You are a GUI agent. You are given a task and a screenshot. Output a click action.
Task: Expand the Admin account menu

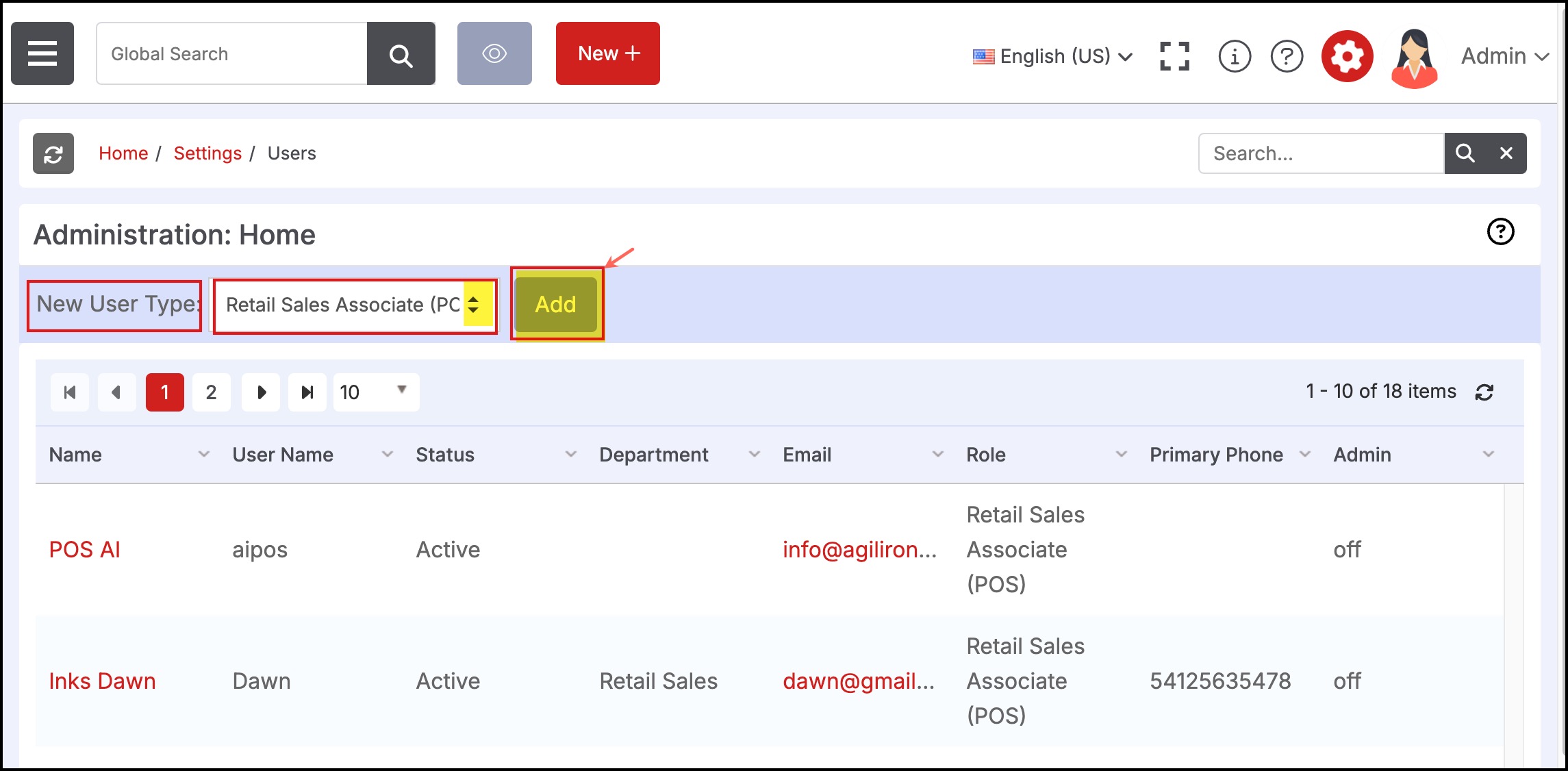(1505, 56)
